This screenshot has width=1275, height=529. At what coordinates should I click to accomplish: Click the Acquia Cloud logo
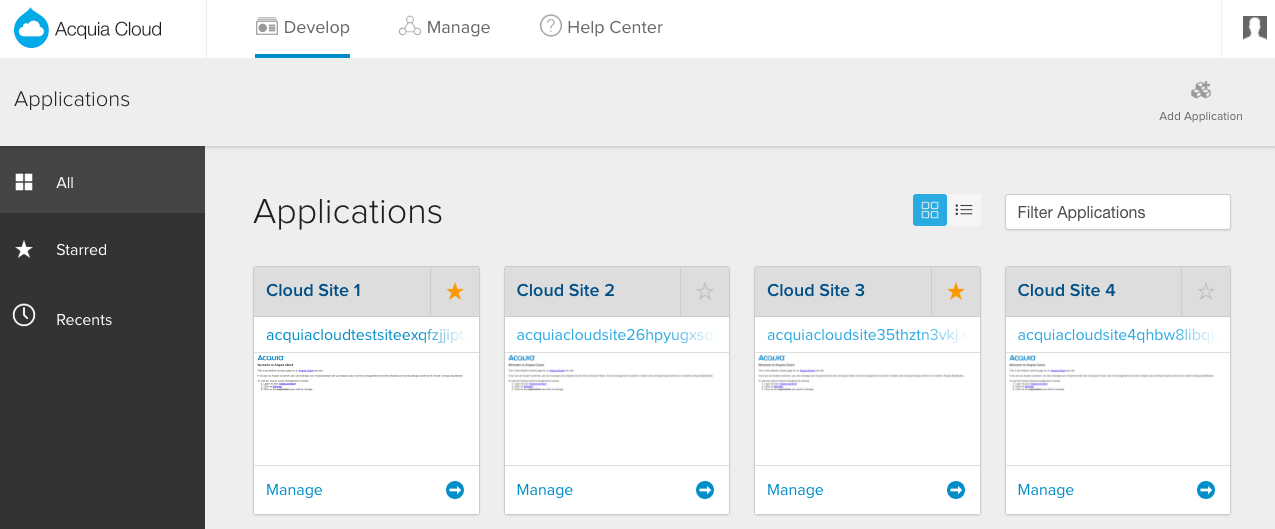tap(88, 28)
